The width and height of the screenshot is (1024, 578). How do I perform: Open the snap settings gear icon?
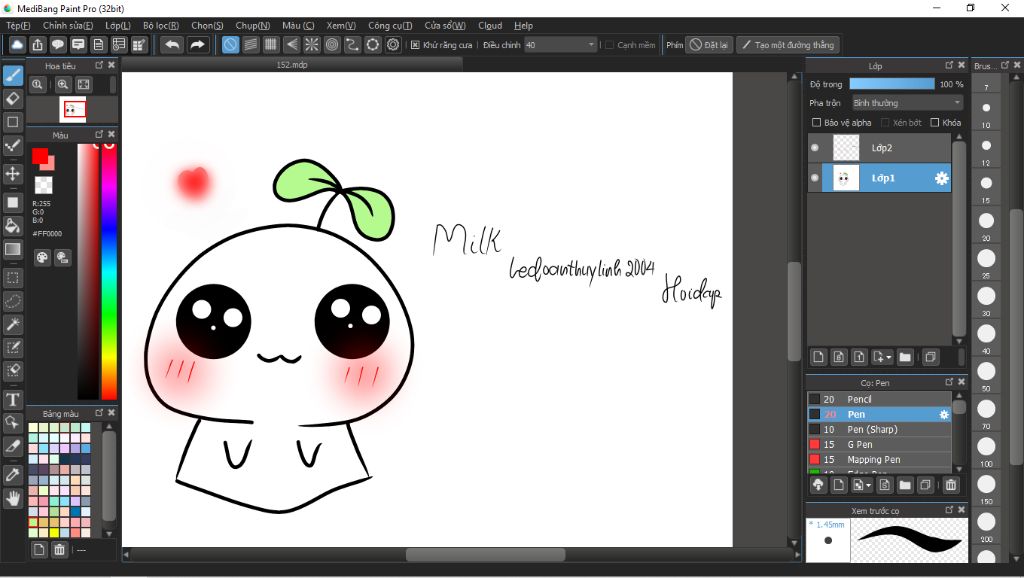[x=393, y=44]
